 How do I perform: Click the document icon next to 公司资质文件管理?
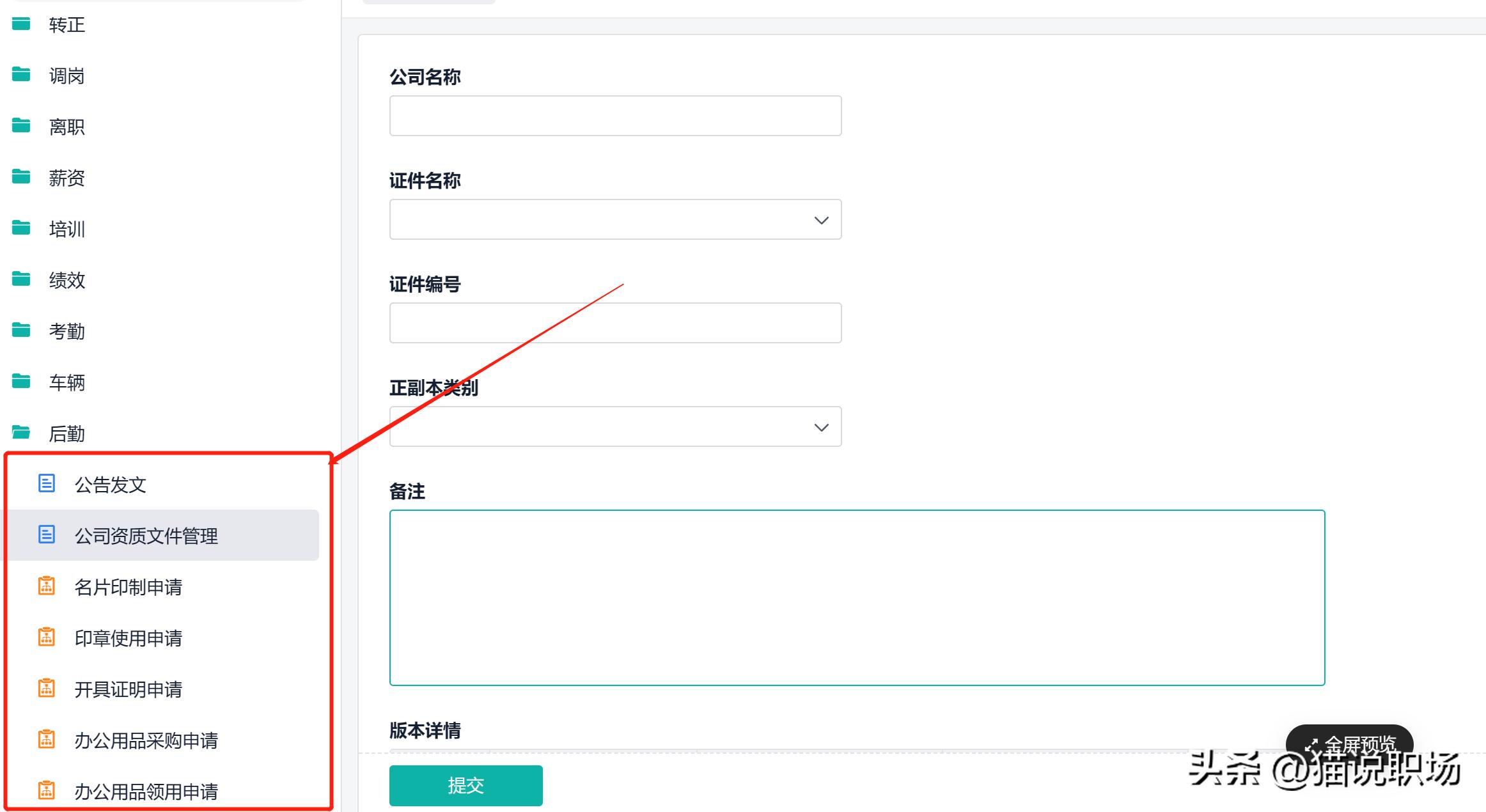tap(47, 535)
